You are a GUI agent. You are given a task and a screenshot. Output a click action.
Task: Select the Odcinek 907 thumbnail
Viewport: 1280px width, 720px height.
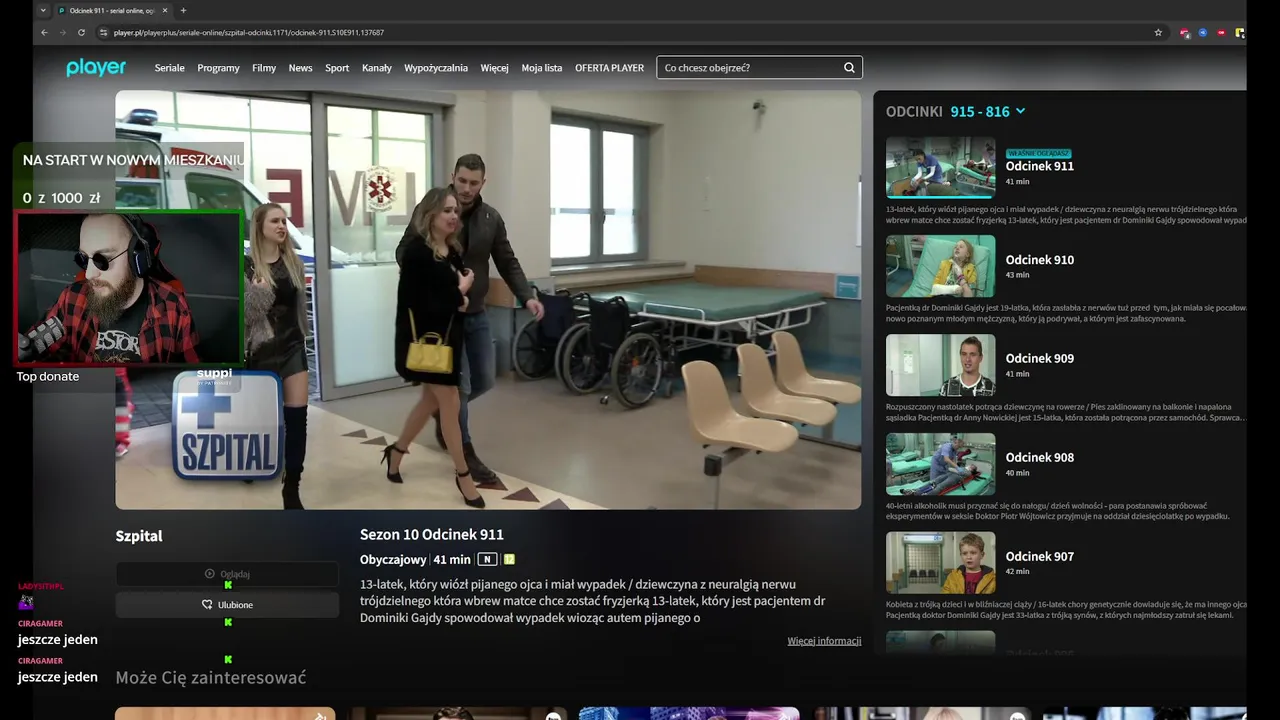pos(940,563)
